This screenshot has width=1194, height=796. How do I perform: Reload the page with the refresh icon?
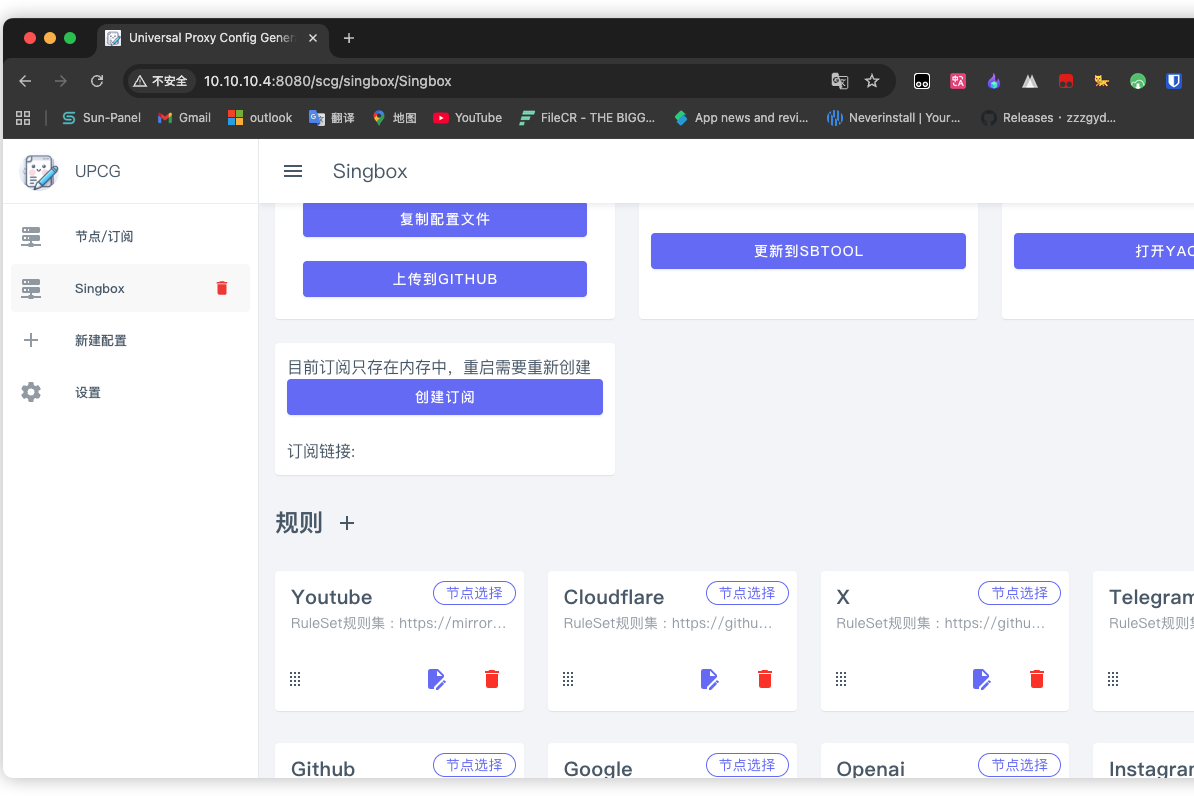tap(97, 81)
